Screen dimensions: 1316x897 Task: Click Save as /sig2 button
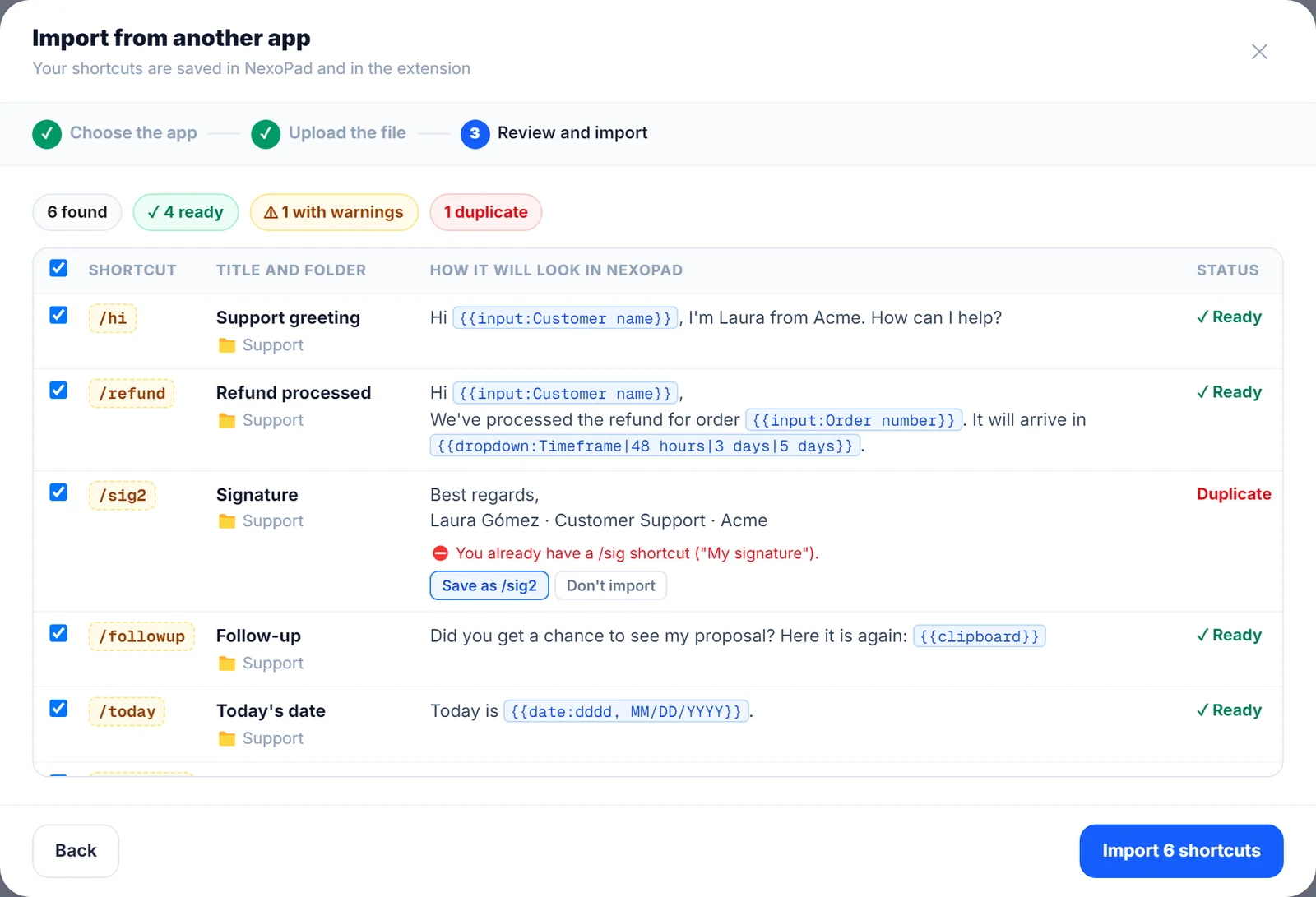(x=489, y=585)
